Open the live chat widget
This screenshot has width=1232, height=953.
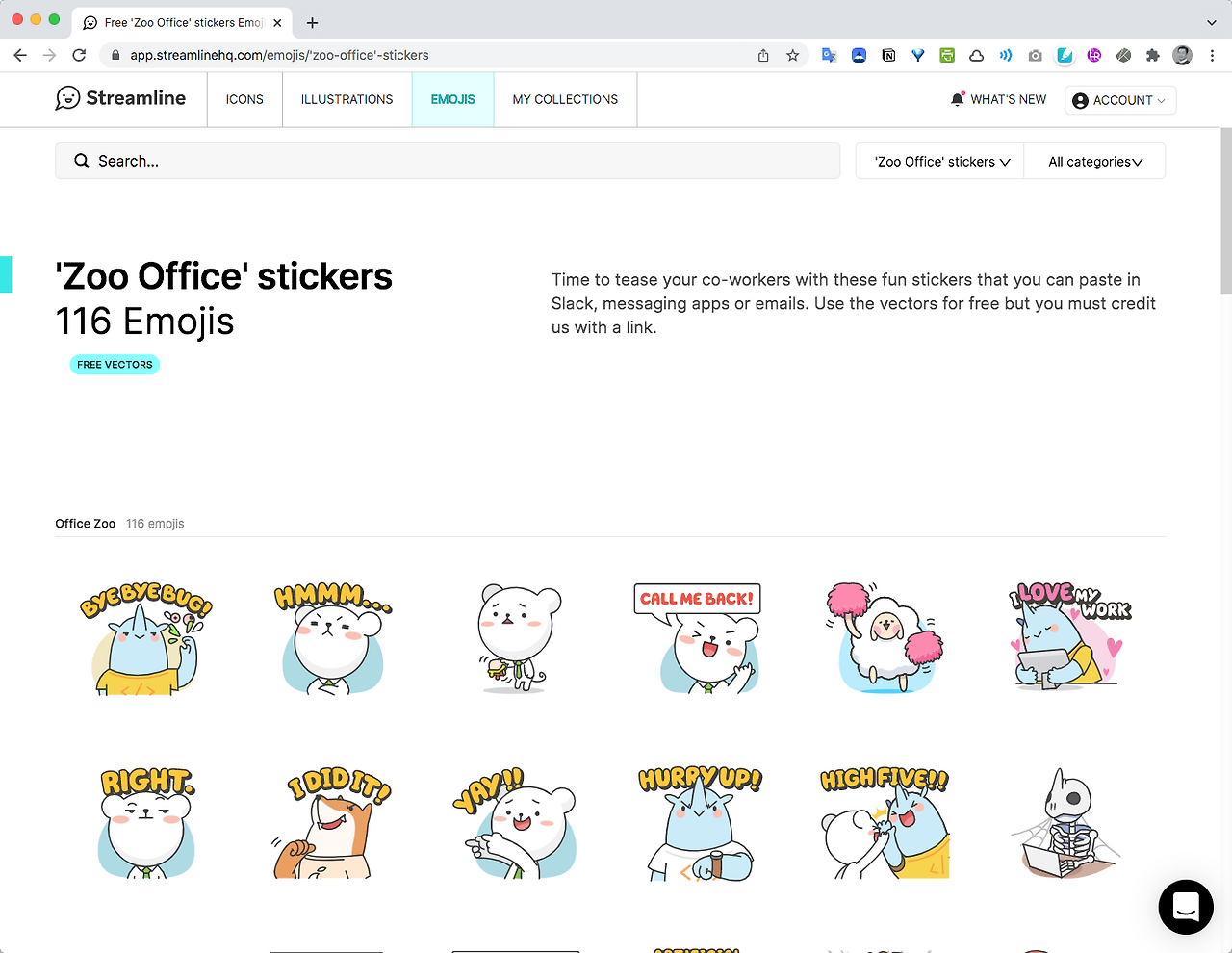click(x=1186, y=907)
